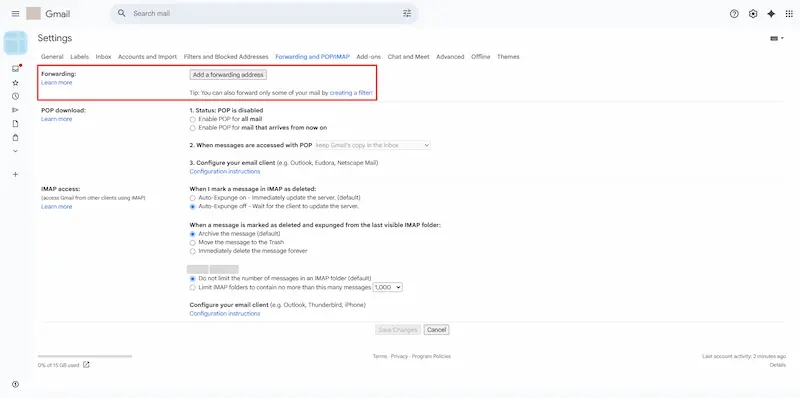Open the Gemini sparkle icon
Viewport: 800px width, 398px height.
pos(771,14)
